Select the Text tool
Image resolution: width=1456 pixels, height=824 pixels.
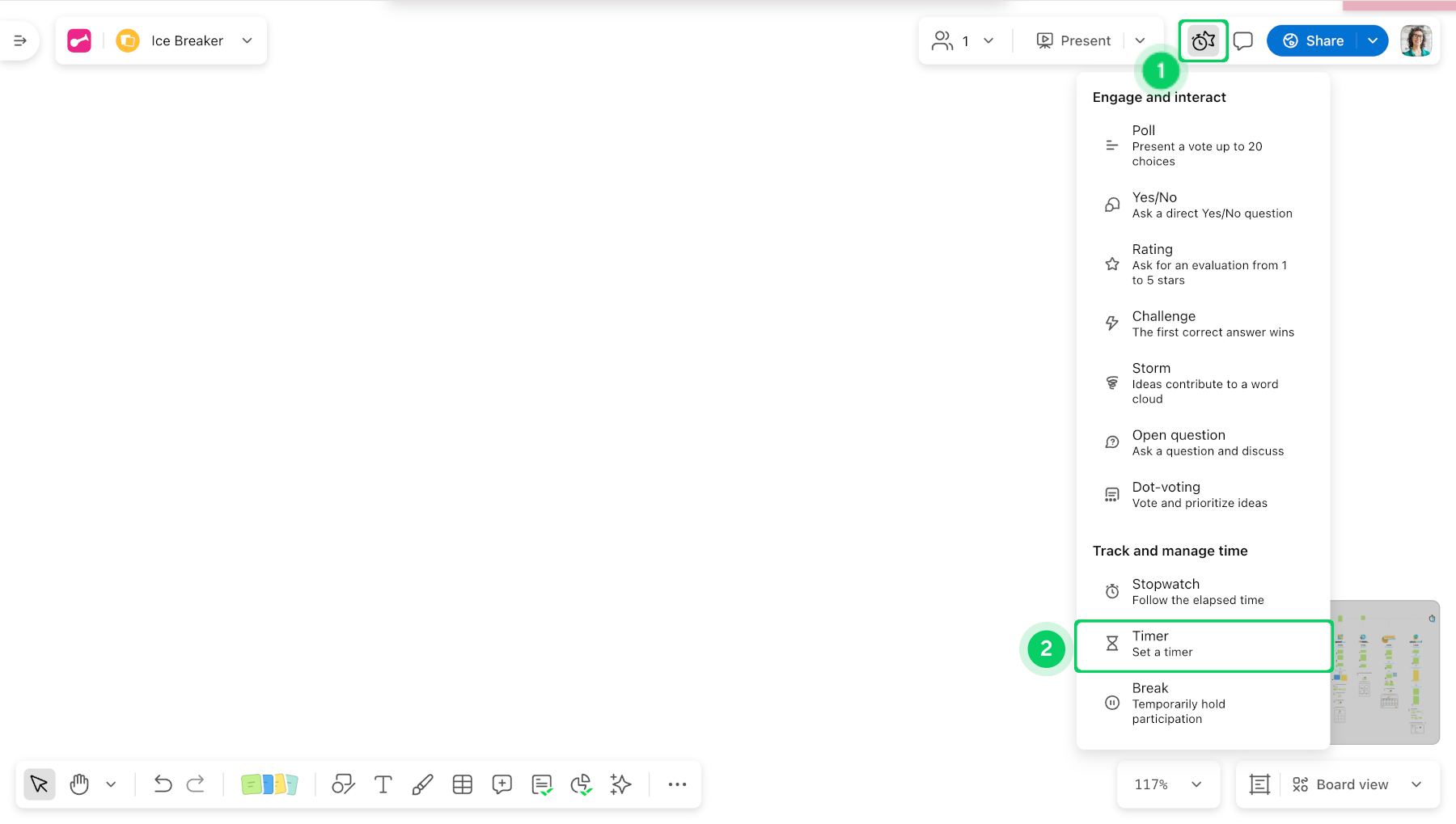pyautogui.click(x=383, y=784)
